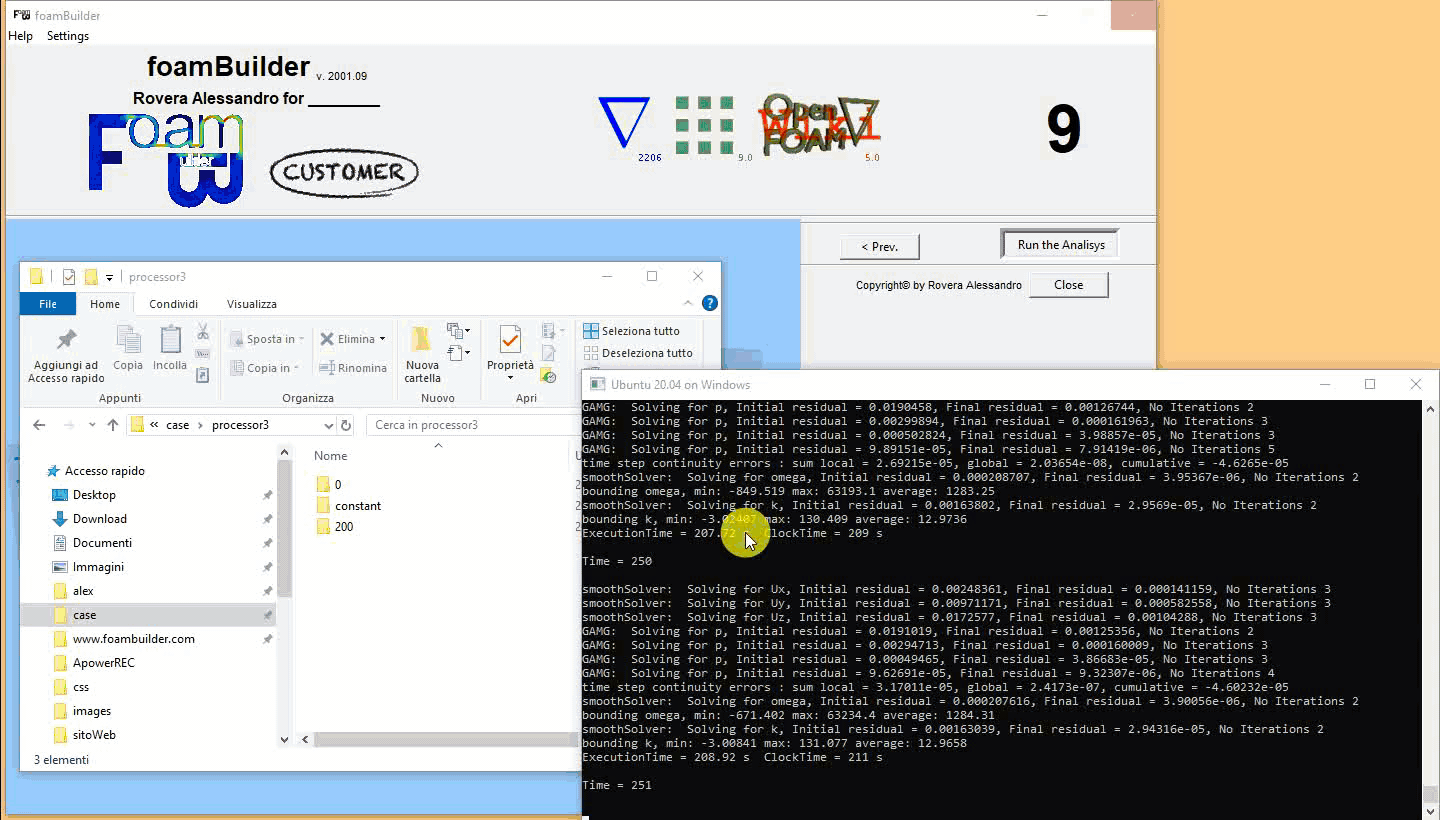Click the Nuova cartella icon

coord(421,339)
